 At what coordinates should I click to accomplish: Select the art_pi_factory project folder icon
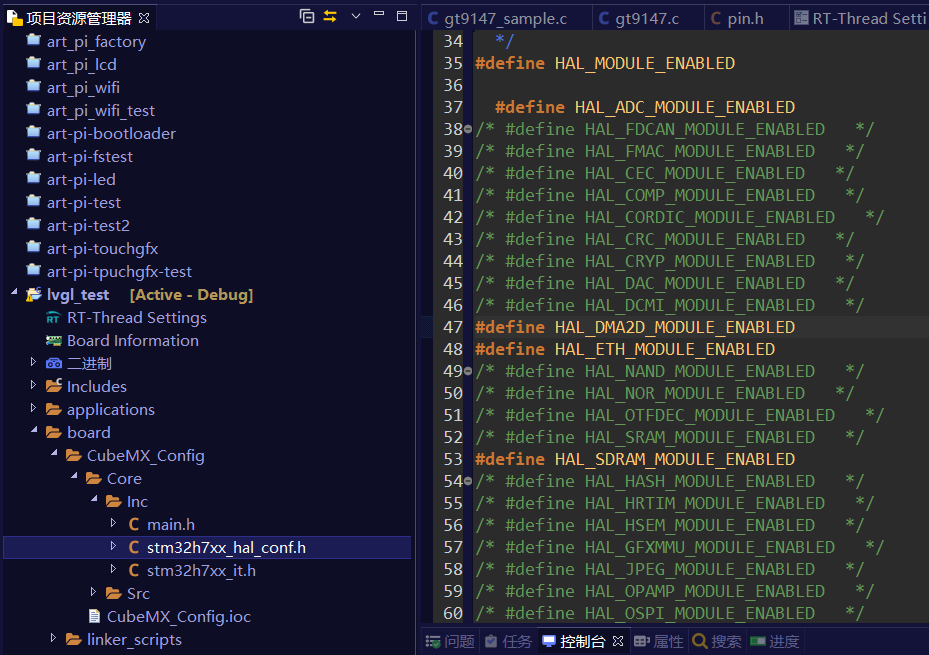tap(34, 40)
